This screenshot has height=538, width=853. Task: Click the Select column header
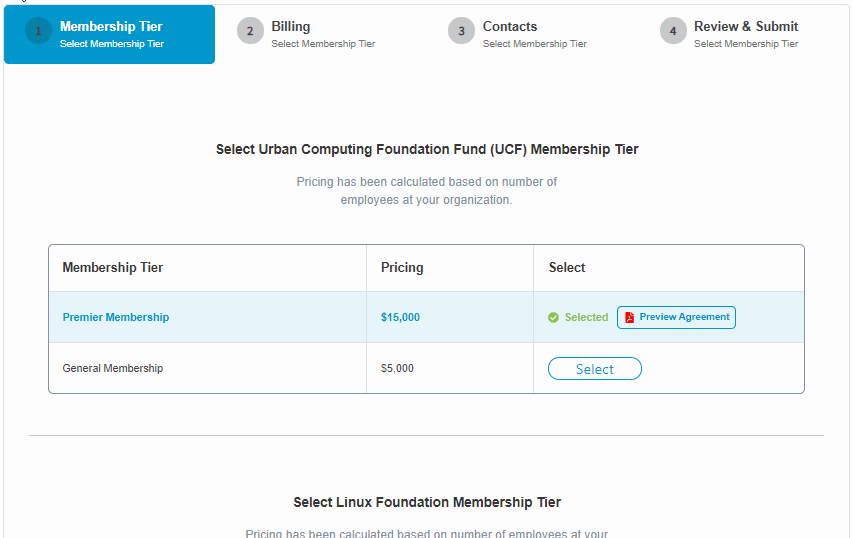pos(567,268)
